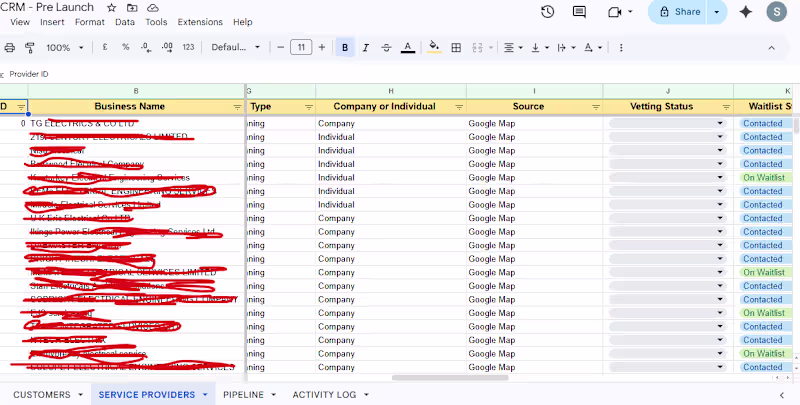This screenshot has height=405, width=800.
Task: Click the print icon in toolbar
Action: coord(10,47)
